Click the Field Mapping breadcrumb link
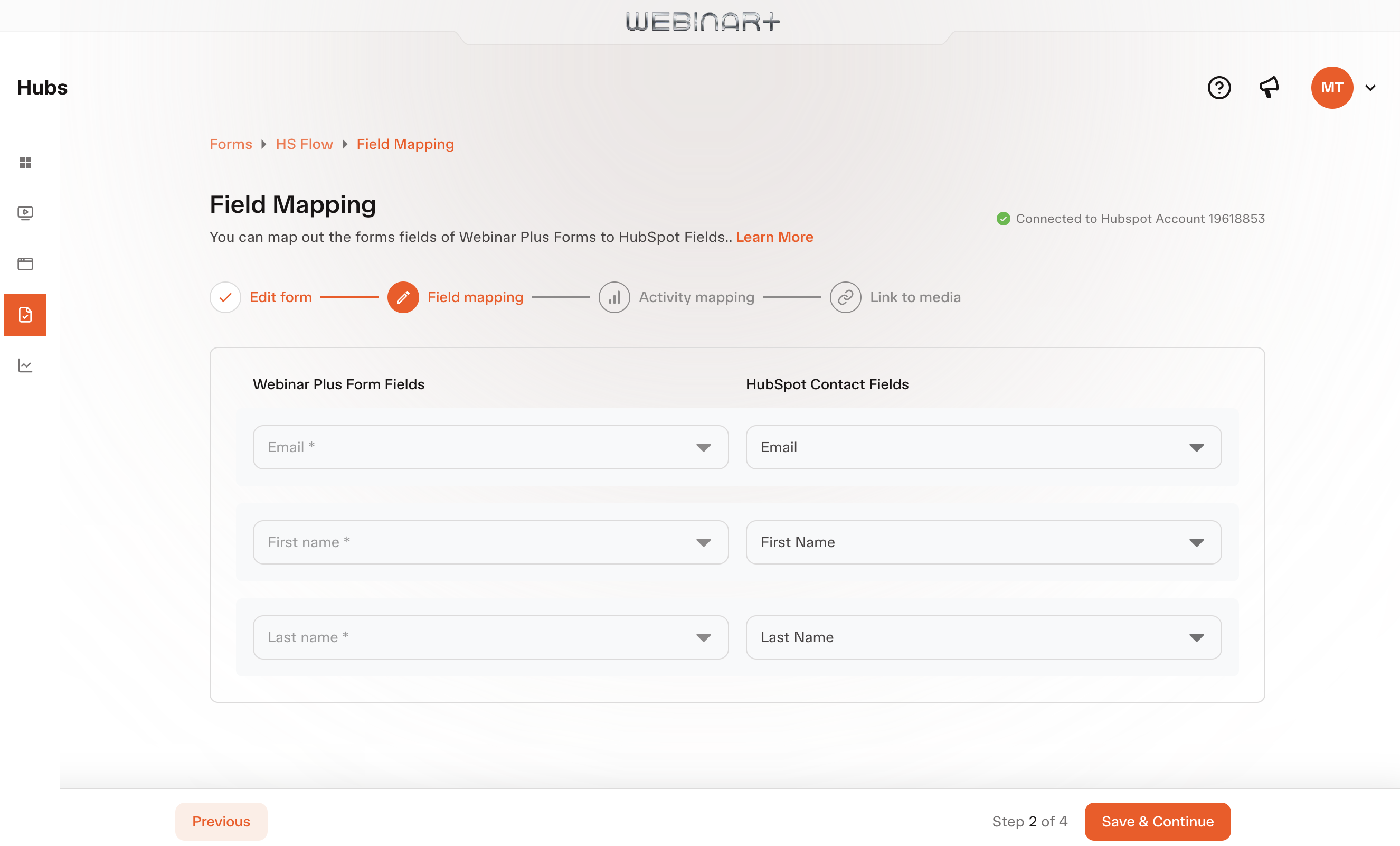This screenshot has height=846, width=1400. [405, 144]
